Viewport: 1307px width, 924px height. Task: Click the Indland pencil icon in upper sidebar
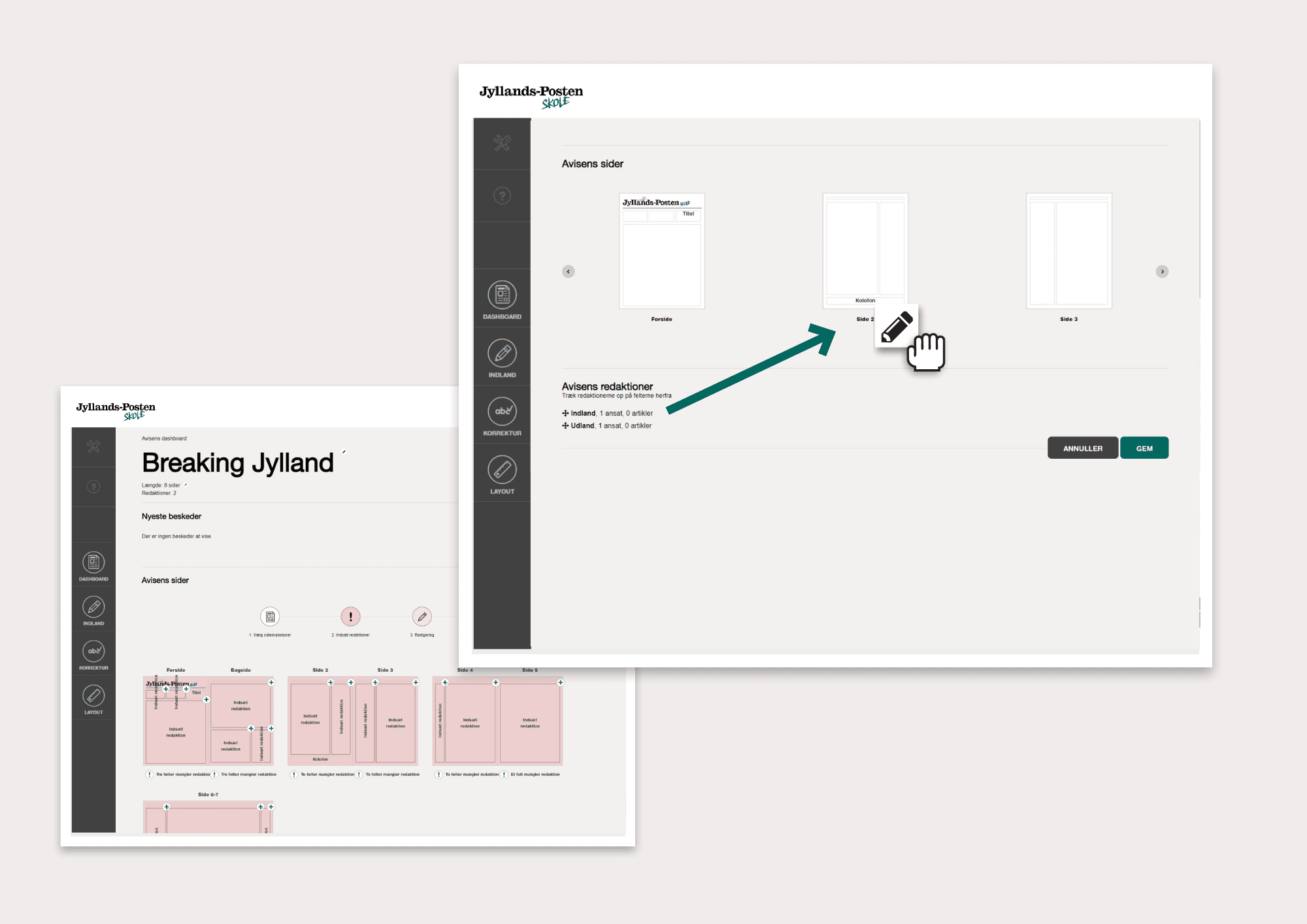[502, 354]
